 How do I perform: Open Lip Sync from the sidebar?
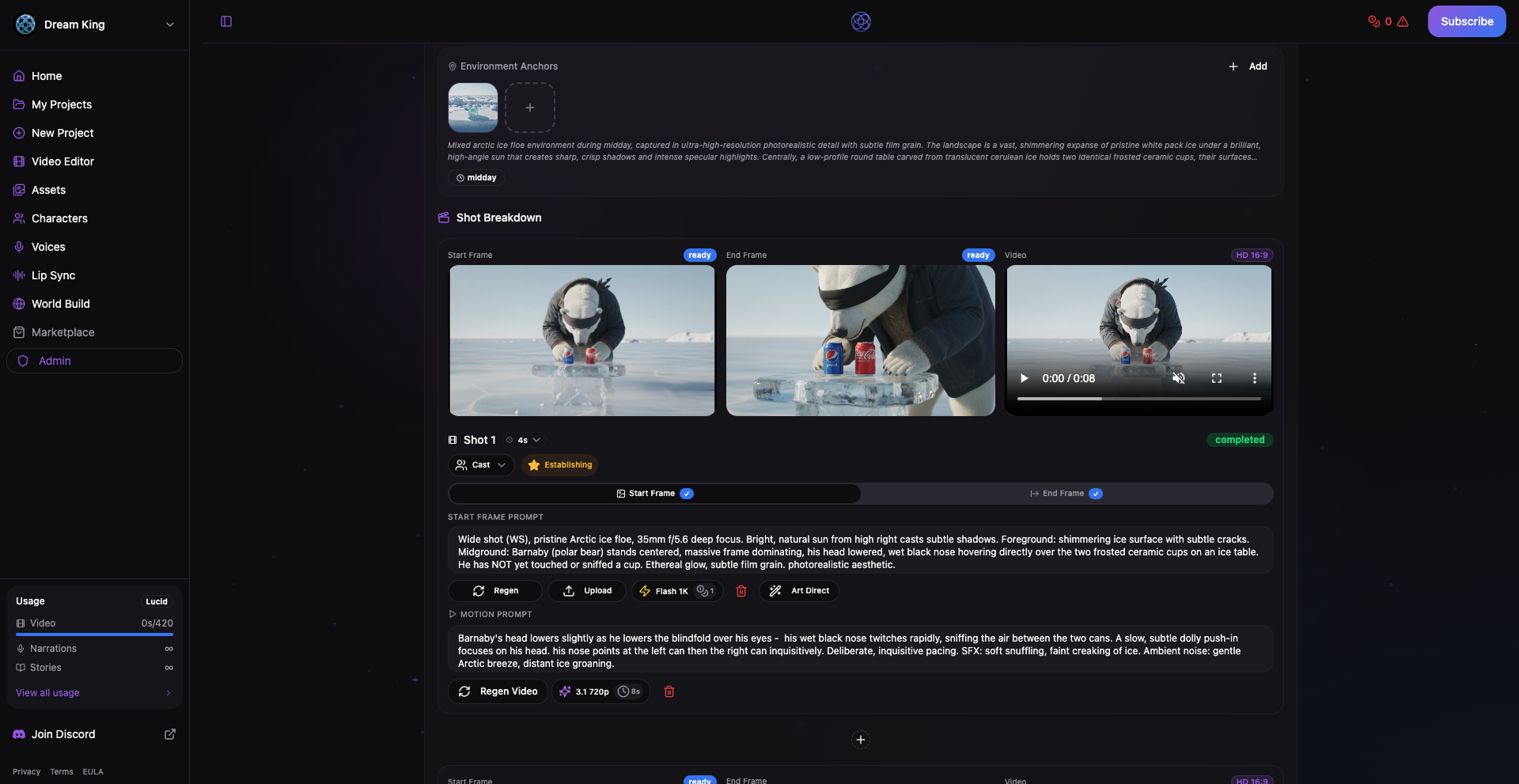[x=53, y=275]
